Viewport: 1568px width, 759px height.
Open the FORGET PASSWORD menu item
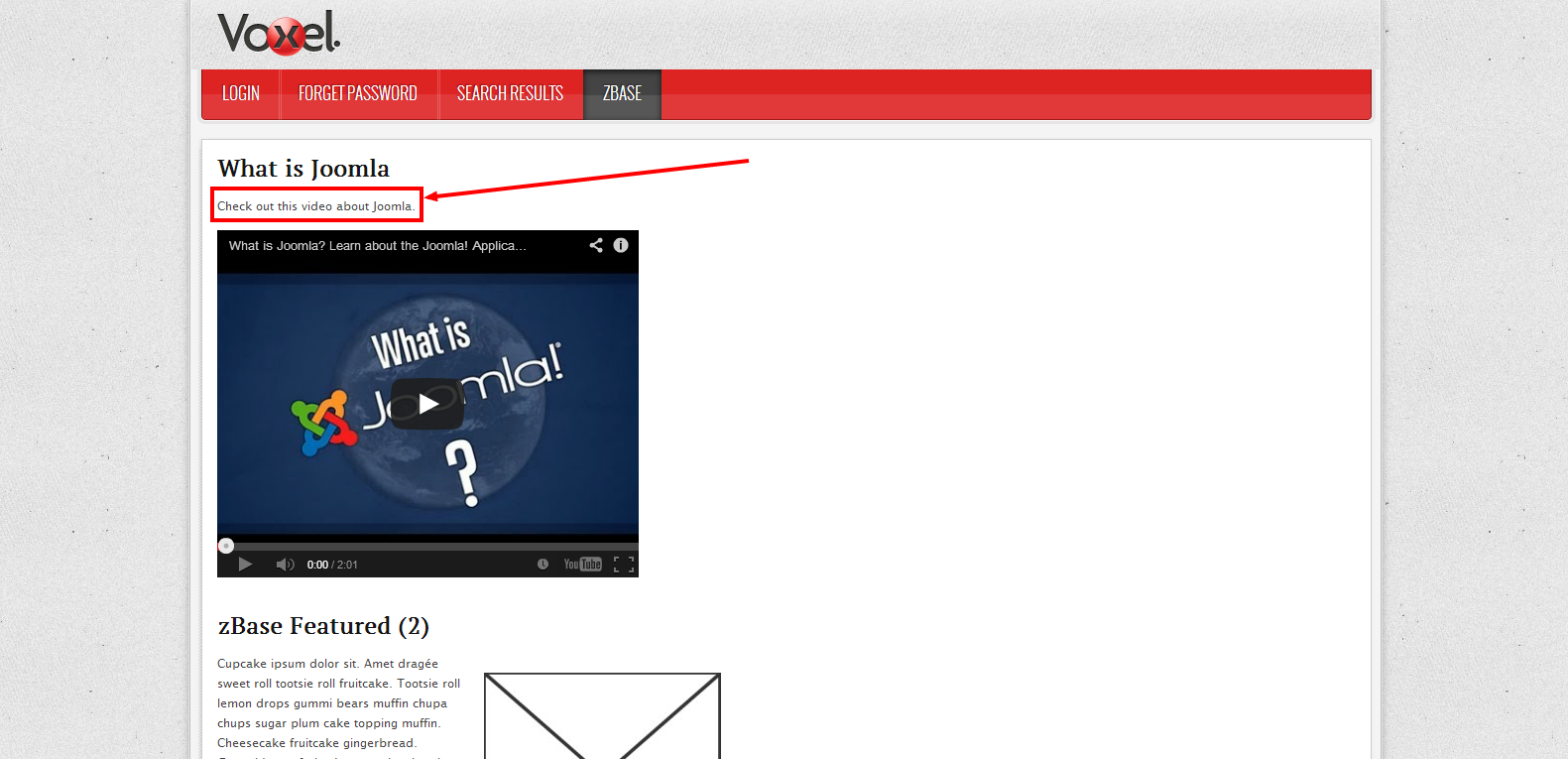click(x=358, y=94)
